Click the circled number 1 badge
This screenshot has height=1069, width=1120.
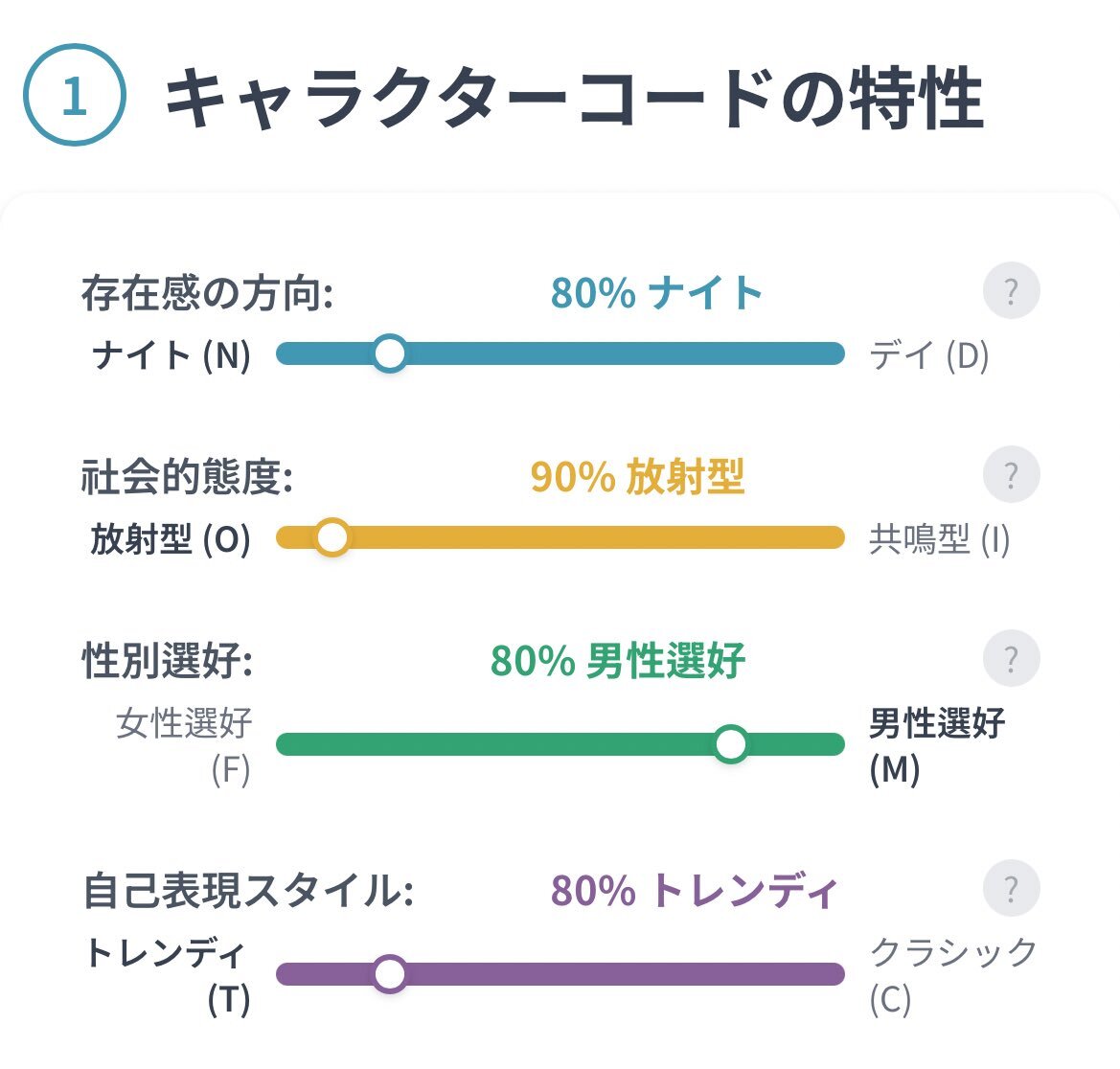click(75, 95)
